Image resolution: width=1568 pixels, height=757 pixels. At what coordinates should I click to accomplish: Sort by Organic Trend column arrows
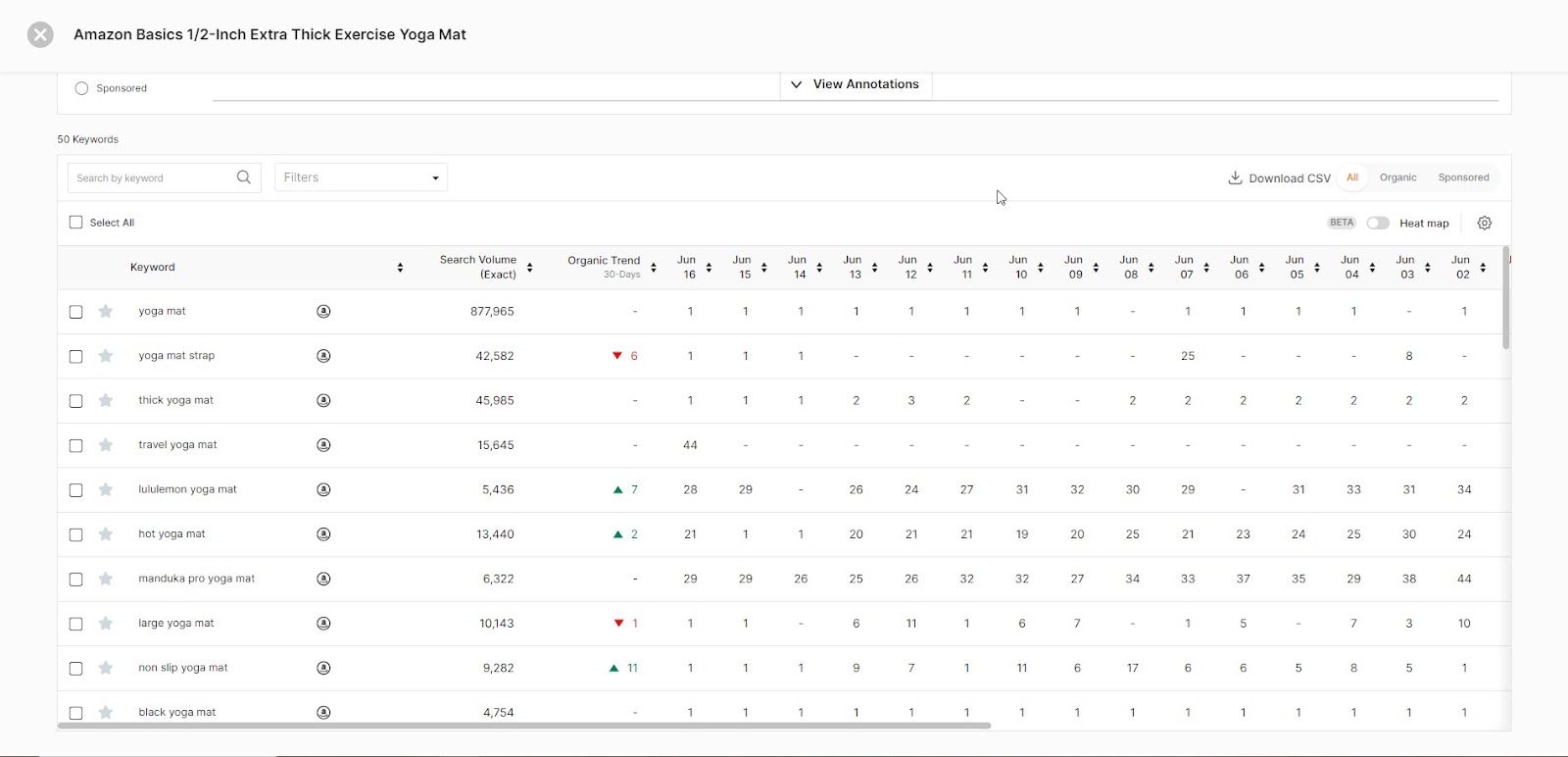point(654,268)
